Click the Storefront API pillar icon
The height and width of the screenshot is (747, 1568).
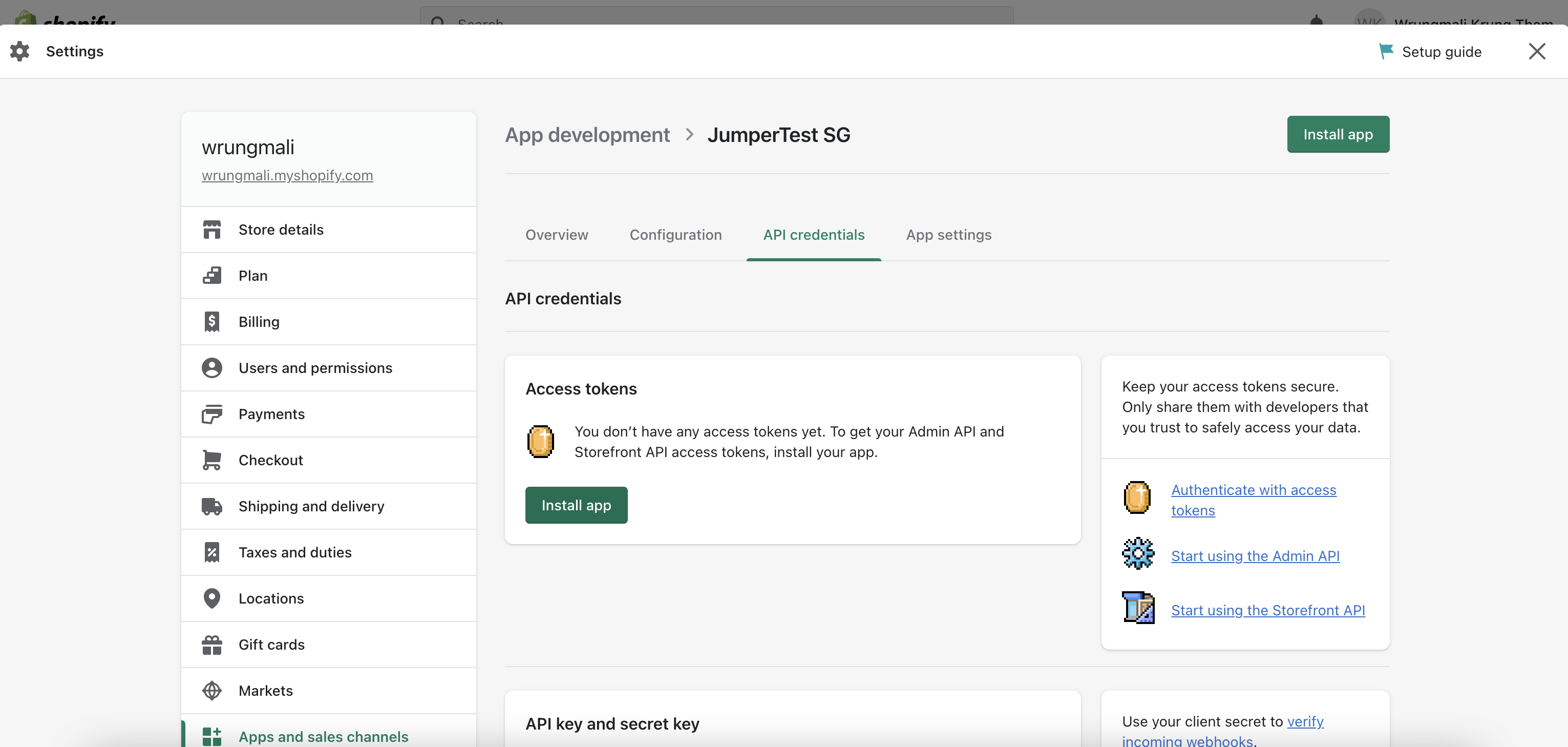pyautogui.click(x=1138, y=608)
